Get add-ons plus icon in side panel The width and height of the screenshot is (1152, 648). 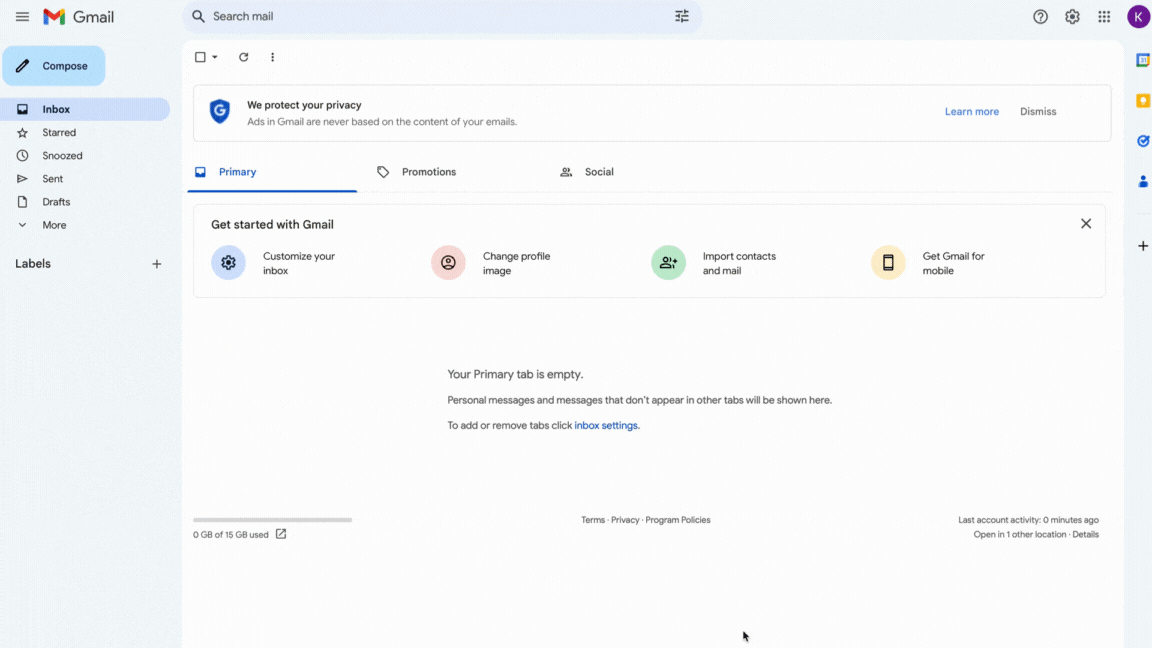click(x=1143, y=246)
